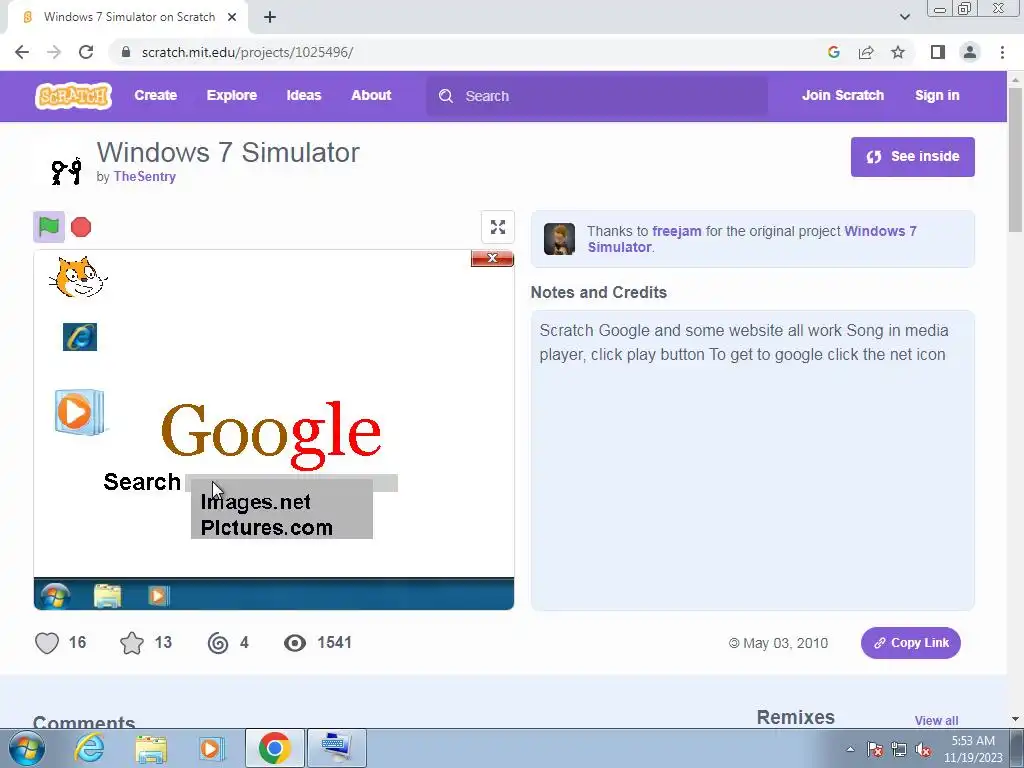Enter full screen mode for the project
This screenshot has width=1024, height=768.
coord(498,227)
